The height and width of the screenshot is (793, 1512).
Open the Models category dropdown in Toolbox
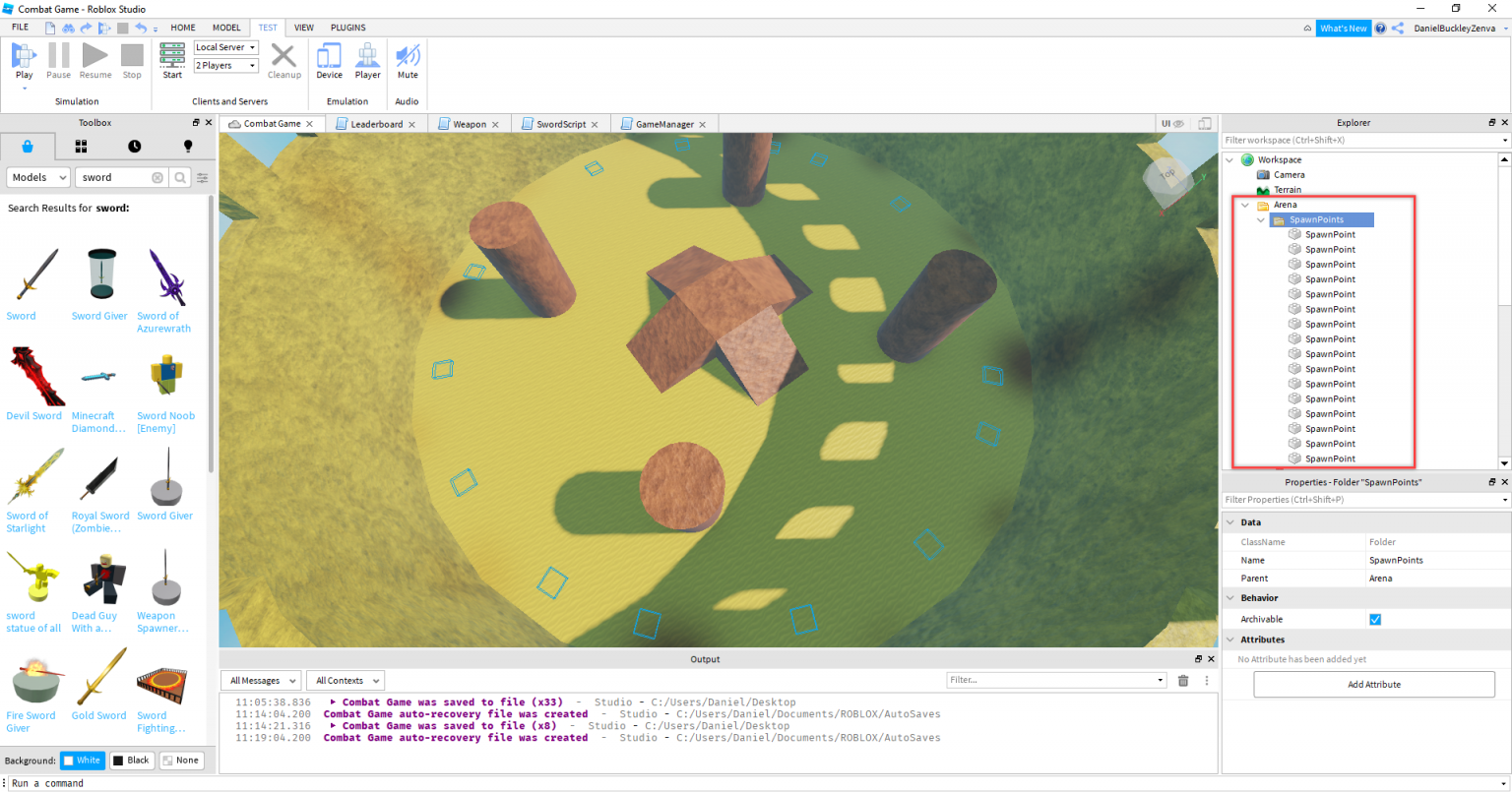pos(37,177)
